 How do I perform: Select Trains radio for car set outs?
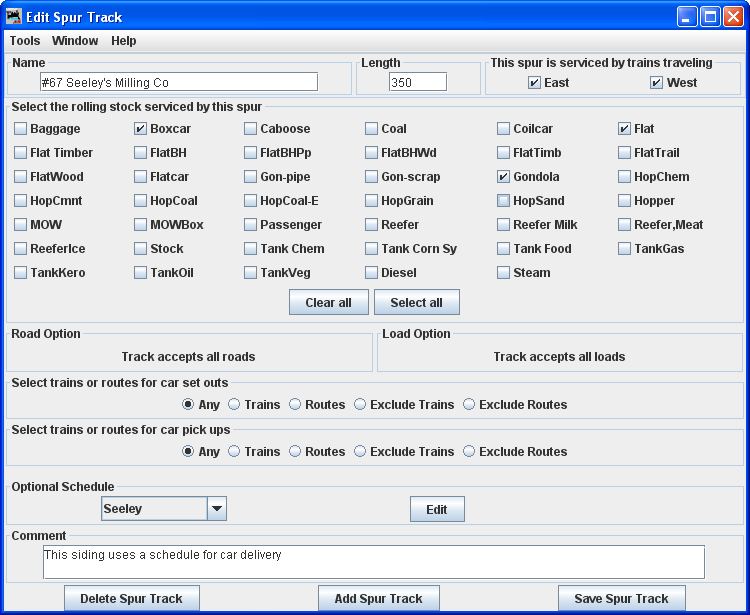(x=235, y=405)
